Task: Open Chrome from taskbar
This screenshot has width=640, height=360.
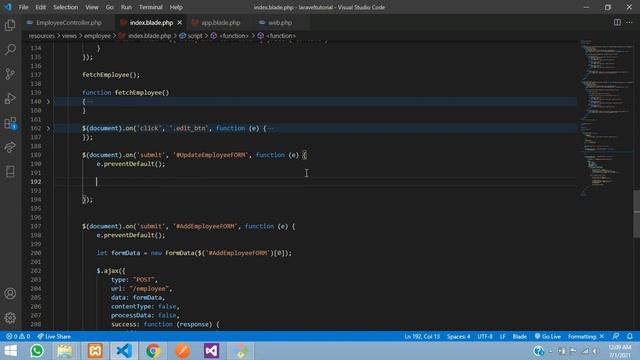Action: click(x=153, y=351)
